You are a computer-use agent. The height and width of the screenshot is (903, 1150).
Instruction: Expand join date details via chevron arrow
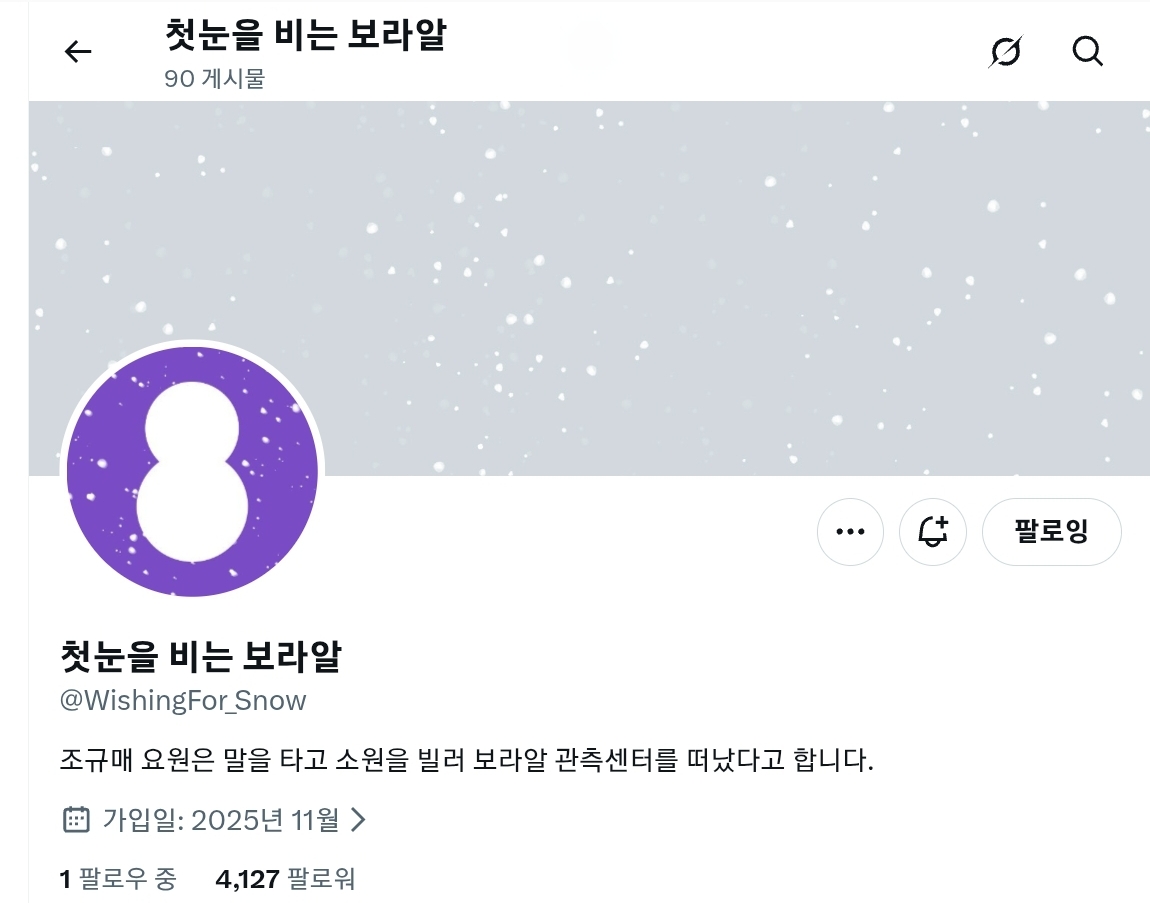point(358,819)
